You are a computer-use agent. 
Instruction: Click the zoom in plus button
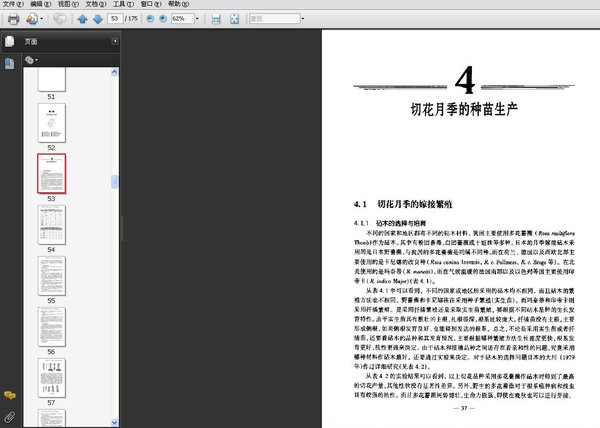pos(163,18)
